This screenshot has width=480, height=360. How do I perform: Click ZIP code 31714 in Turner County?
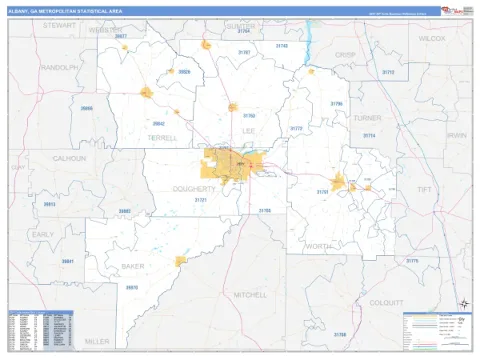coord(369,136)
